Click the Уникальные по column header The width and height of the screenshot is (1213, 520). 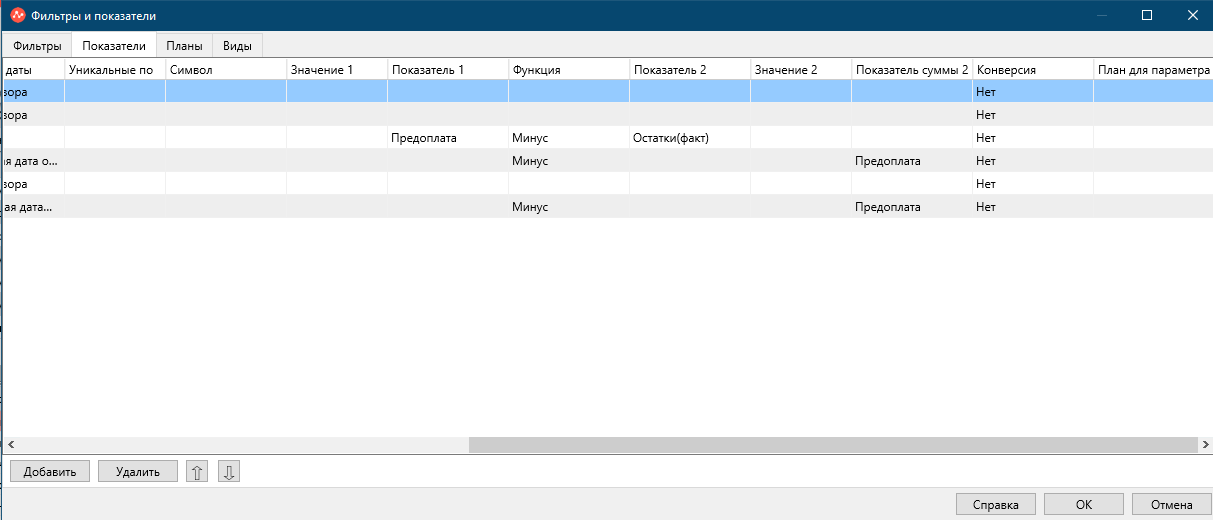(115, 70)
